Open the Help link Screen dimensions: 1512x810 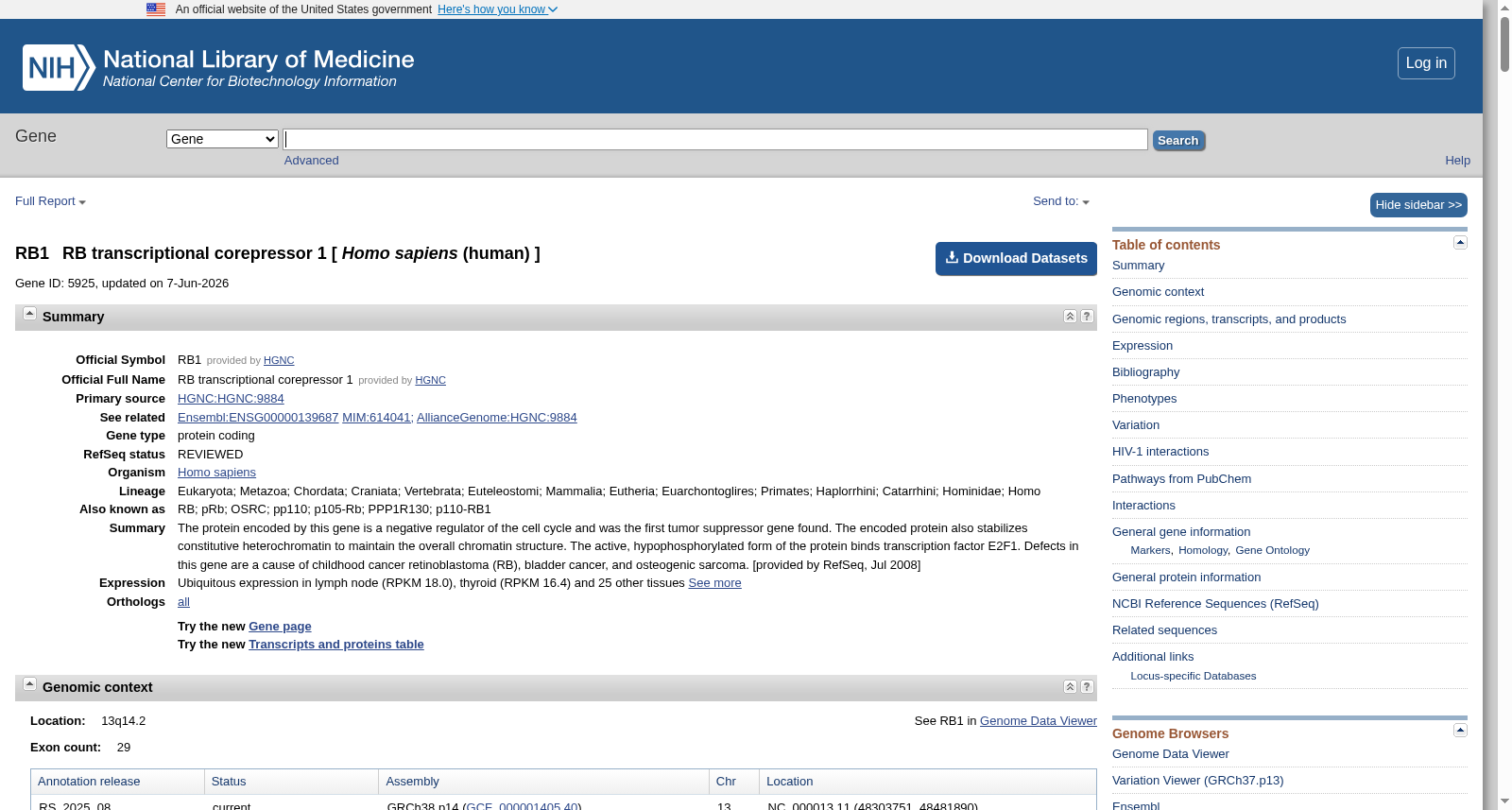point(1457,161)
